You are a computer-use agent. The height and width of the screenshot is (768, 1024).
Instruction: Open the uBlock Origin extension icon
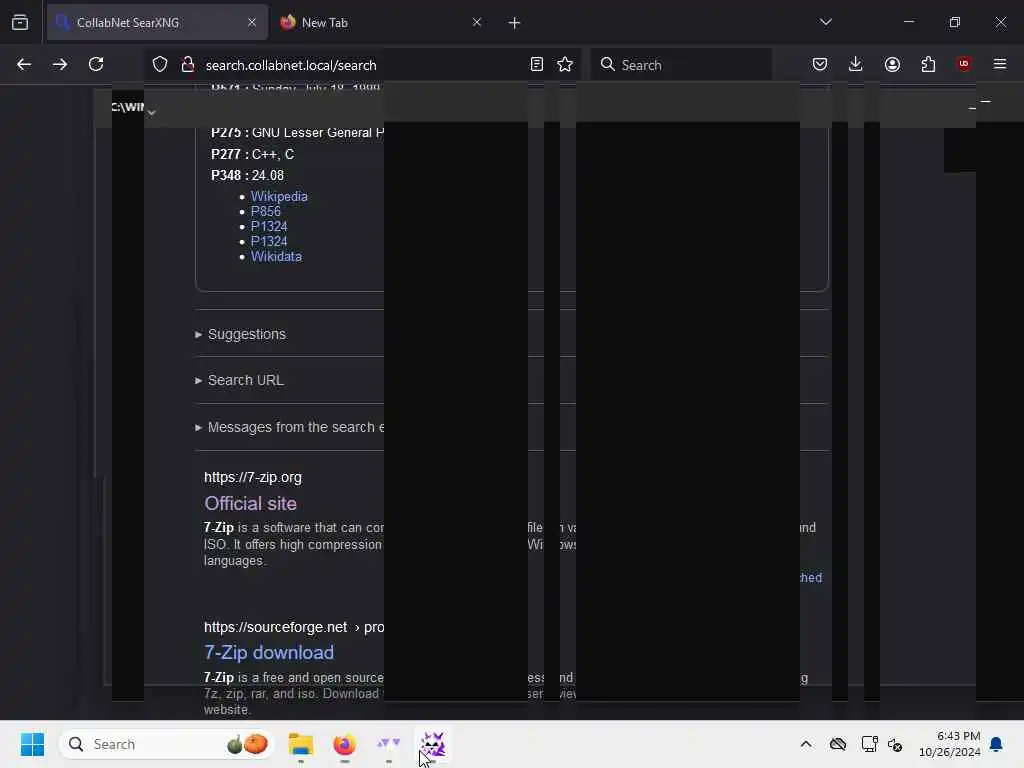[x=964, y=63]
